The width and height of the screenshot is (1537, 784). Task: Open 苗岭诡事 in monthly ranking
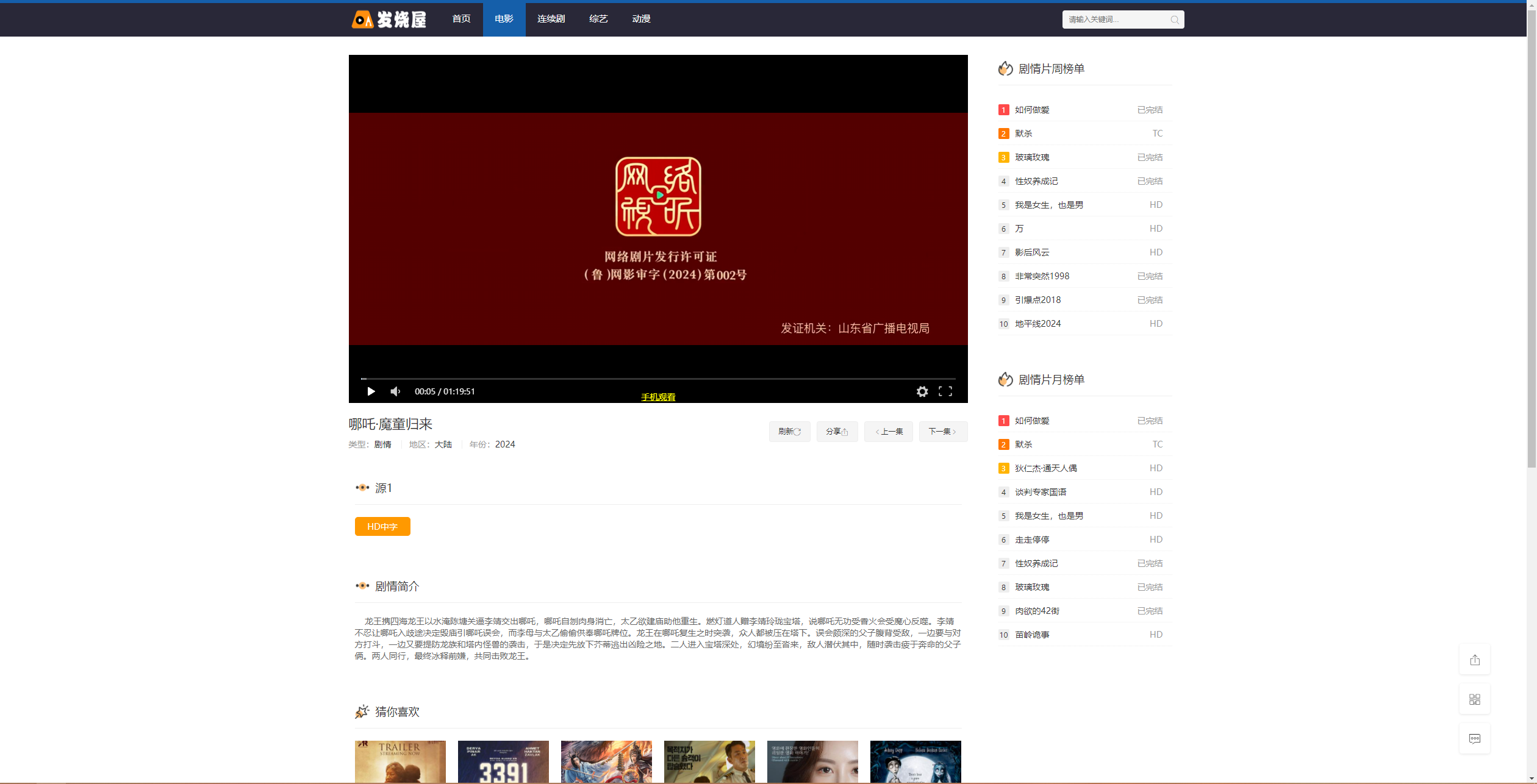(1032, 635)
